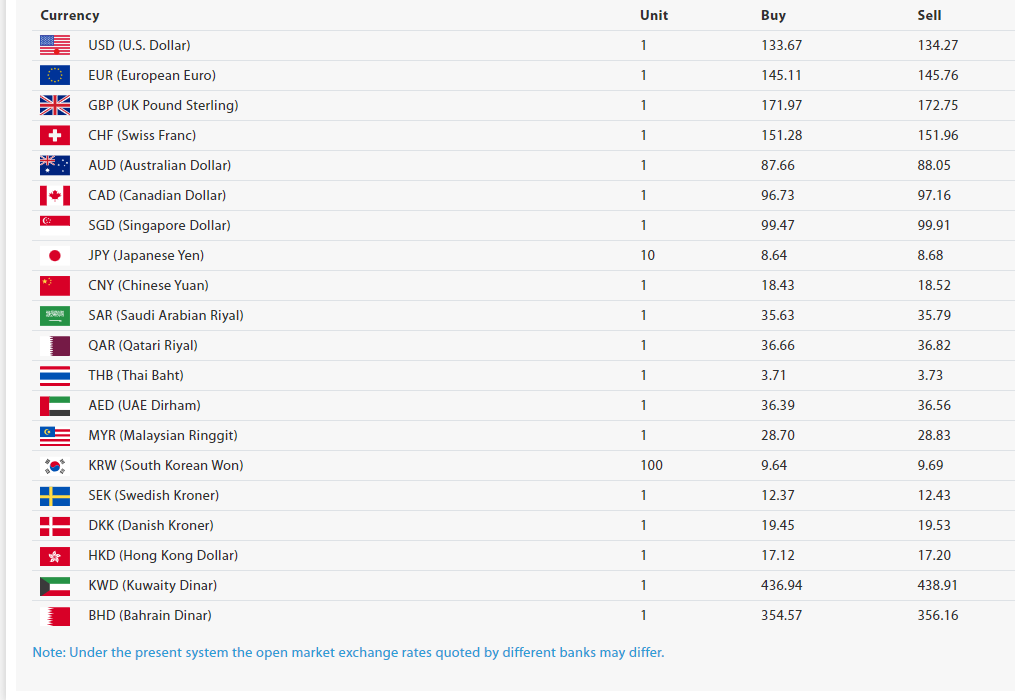Click the Unit column header
The width and height of the screenshot is (1015, 700).
654,15
